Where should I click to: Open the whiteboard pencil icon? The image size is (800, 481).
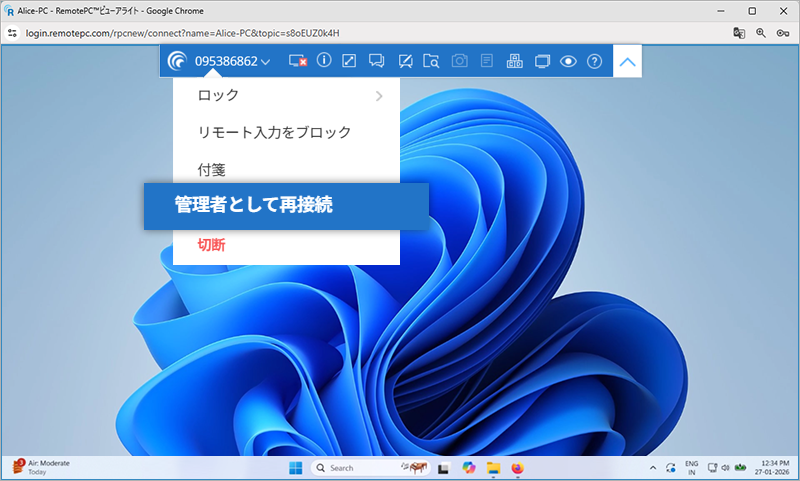[405, 61]
